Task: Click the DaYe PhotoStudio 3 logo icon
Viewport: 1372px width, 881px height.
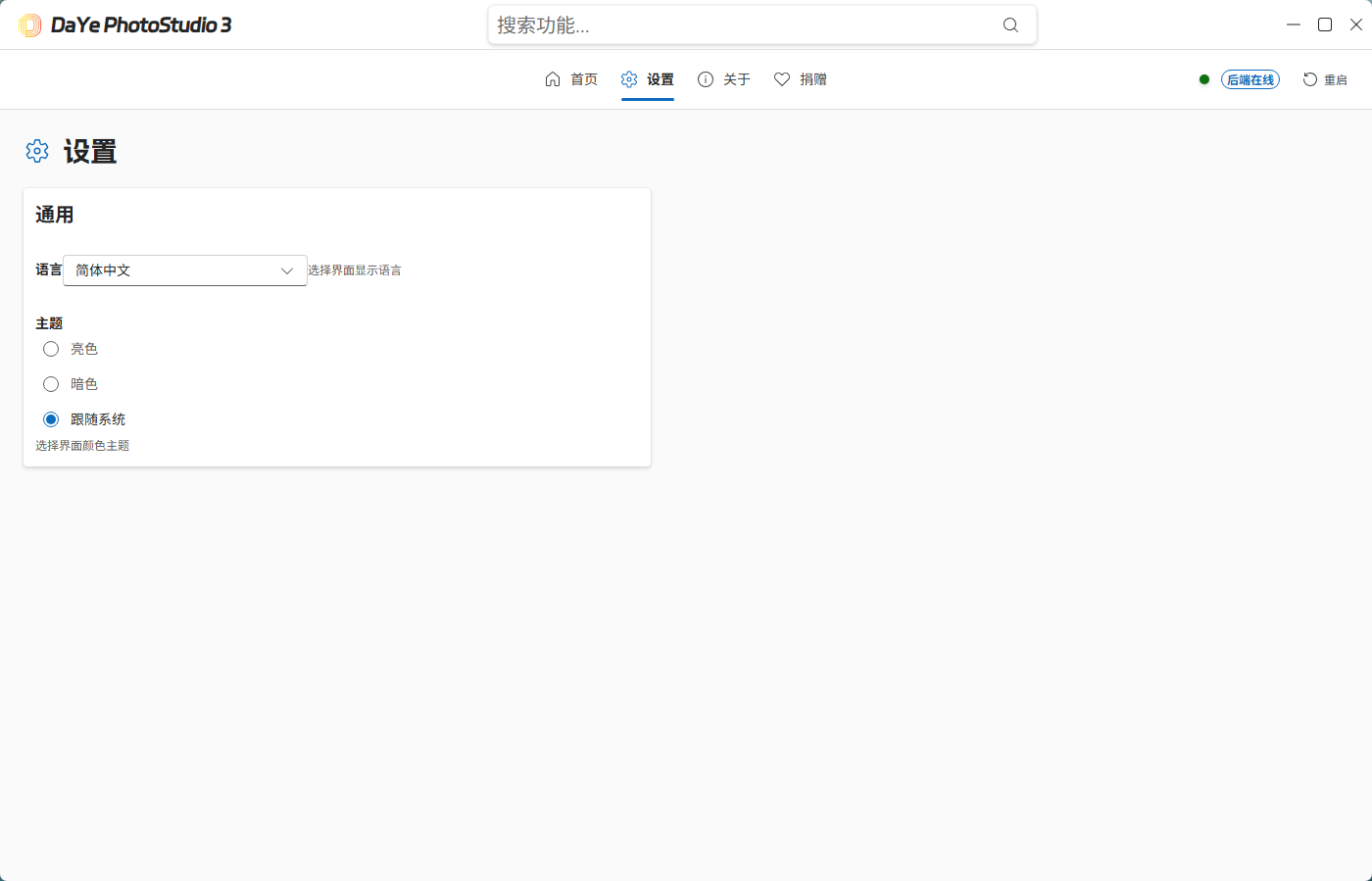Action: tap(30, 25)
